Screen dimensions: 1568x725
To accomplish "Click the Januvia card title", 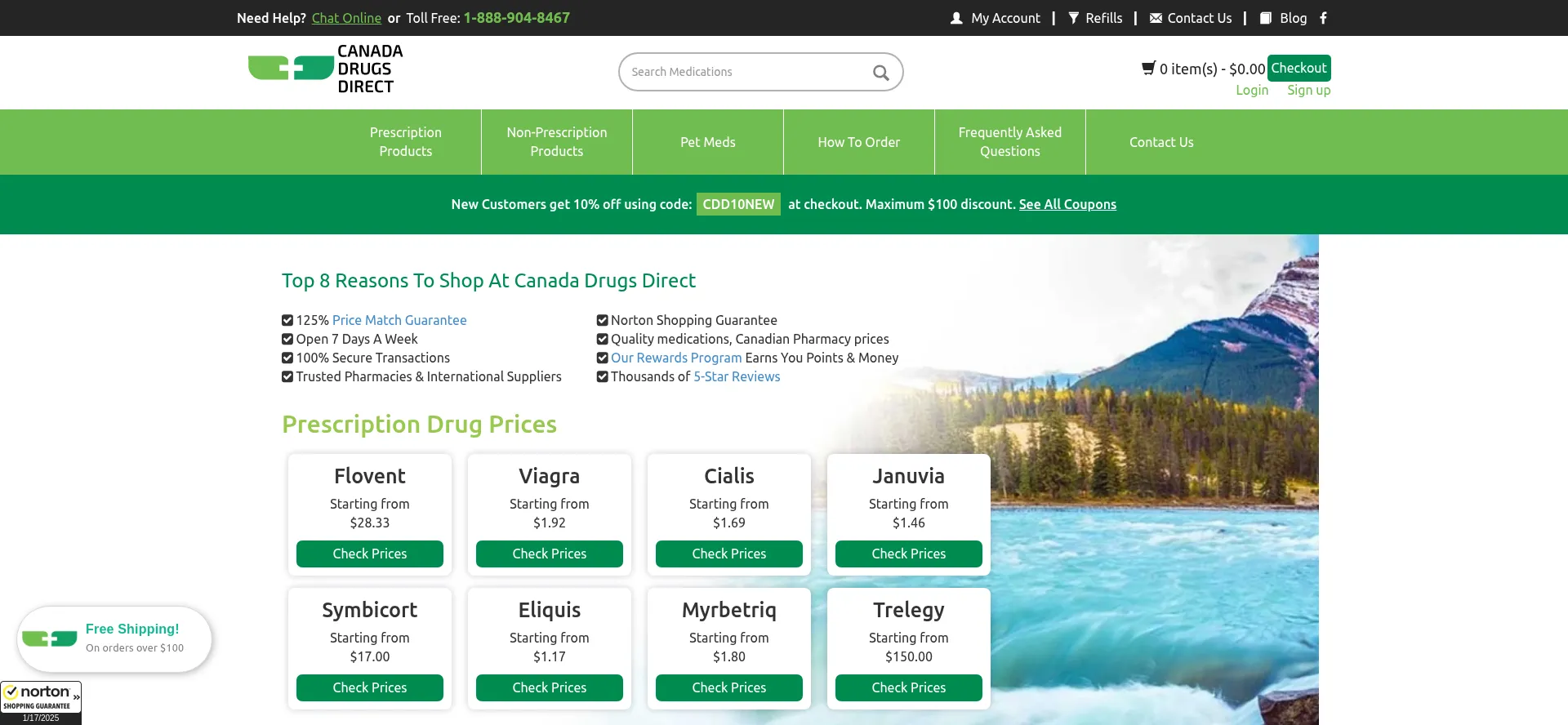I will point(909,476).
